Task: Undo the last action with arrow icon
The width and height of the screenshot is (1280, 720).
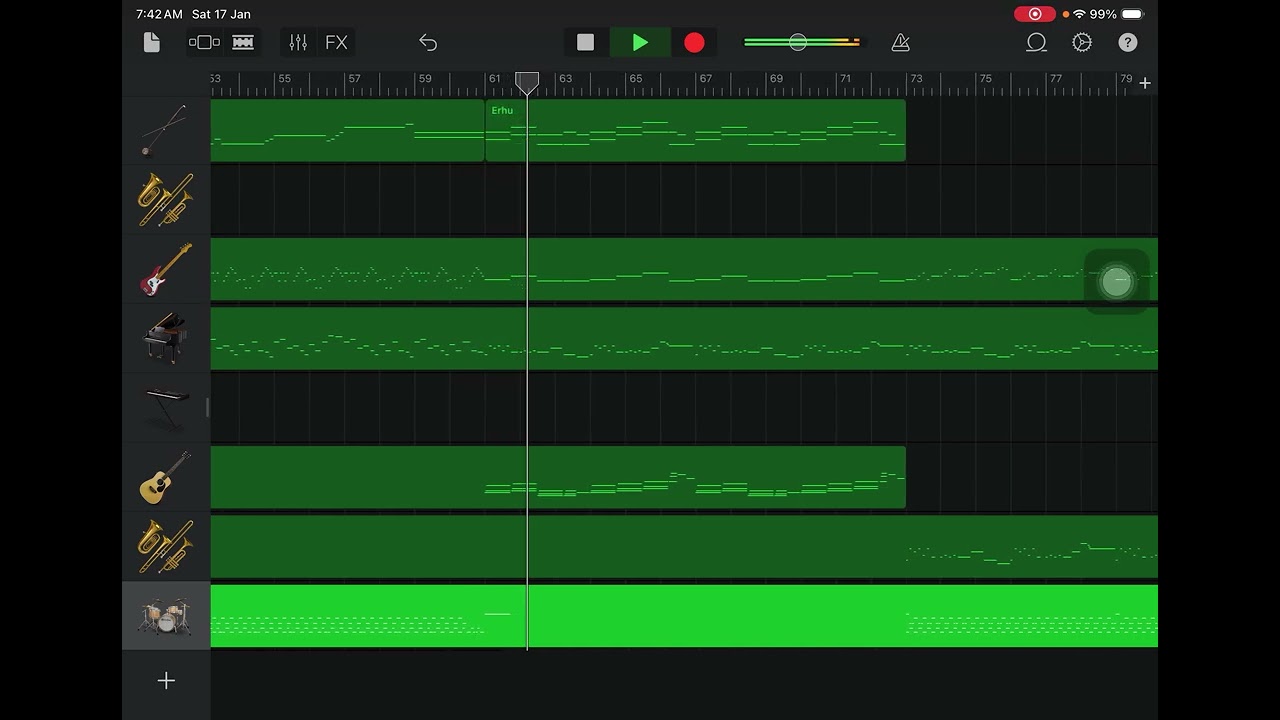Action: pyautogui.click(x=428, y=42)
